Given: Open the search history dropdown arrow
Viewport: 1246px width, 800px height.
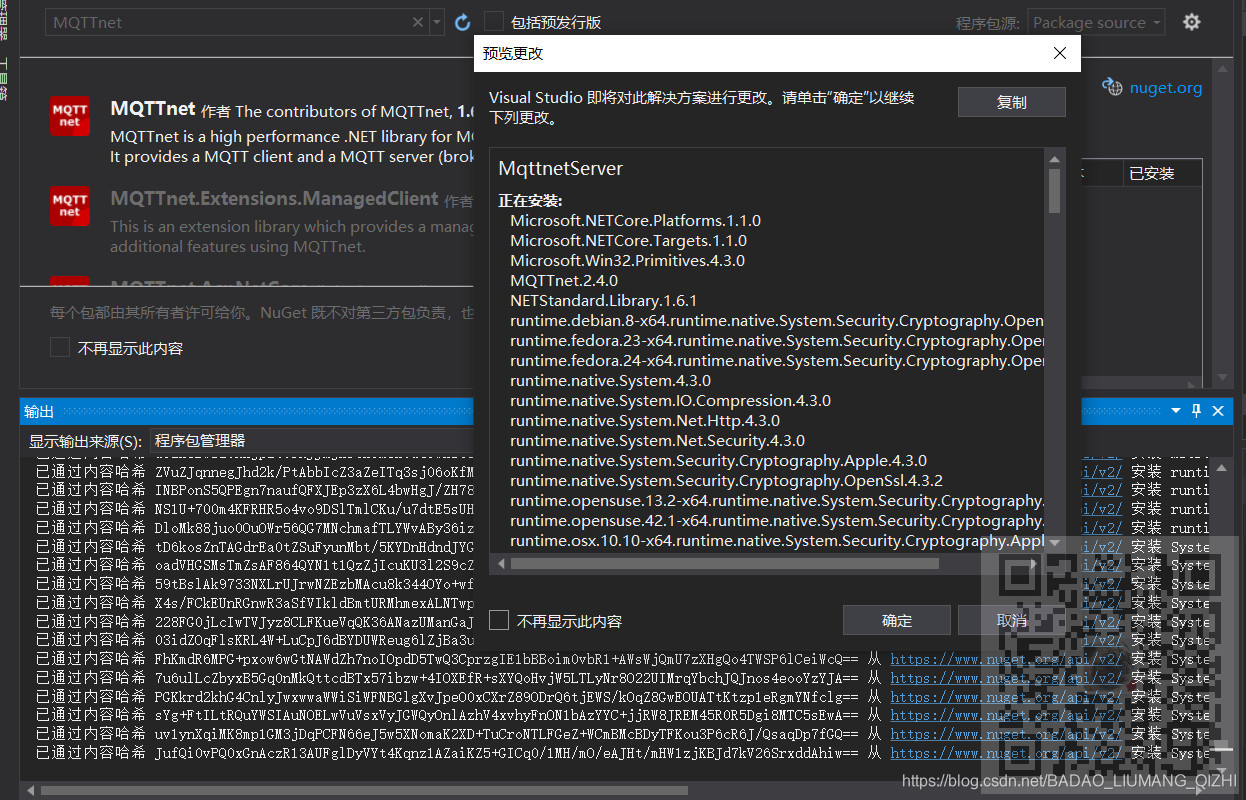Looking at the screenshot, I should pos(434,21).
